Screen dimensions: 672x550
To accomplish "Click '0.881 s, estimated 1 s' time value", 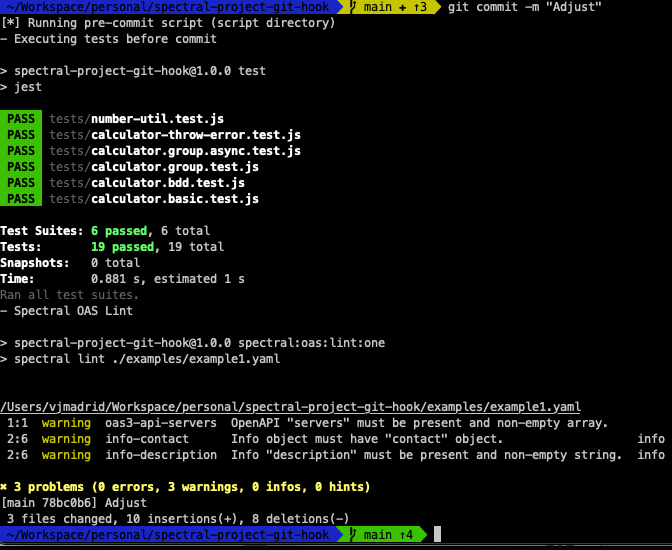I will point(168,279).
